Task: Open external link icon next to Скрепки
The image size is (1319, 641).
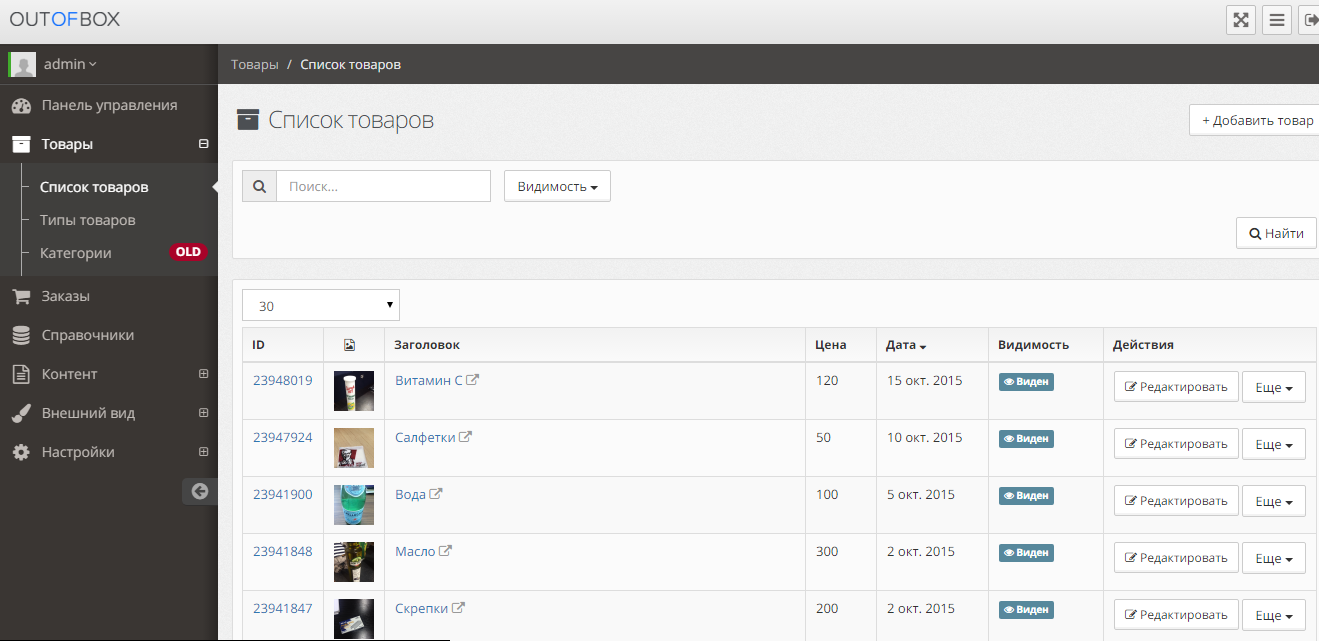Action: [458, 608]
